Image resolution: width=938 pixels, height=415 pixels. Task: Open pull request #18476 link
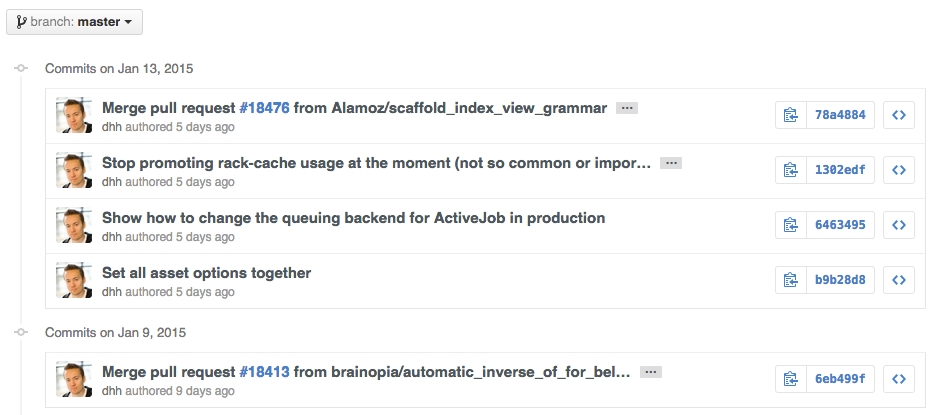click(264, 108)
